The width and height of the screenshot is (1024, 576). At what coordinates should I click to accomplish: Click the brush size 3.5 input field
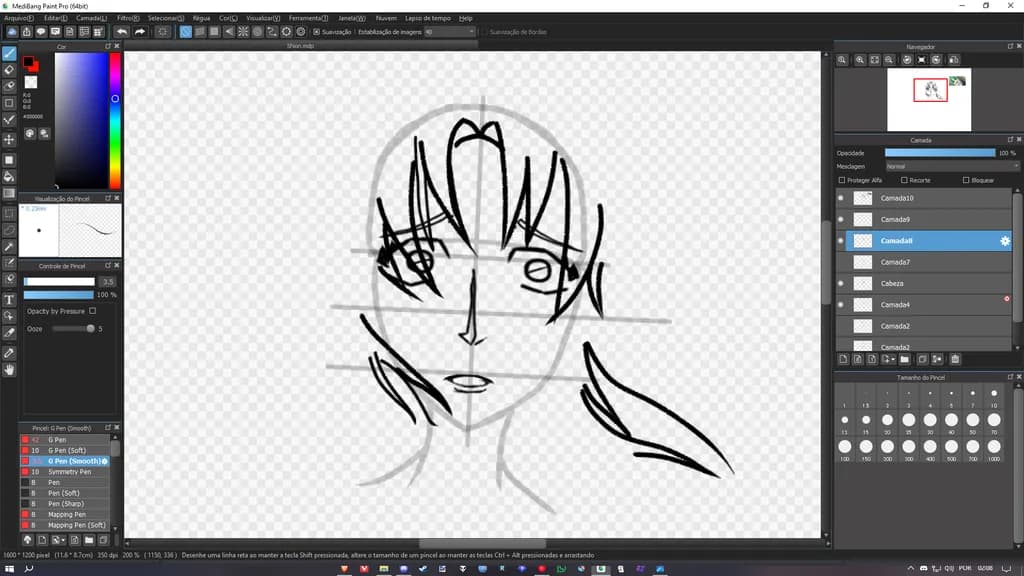108,281
